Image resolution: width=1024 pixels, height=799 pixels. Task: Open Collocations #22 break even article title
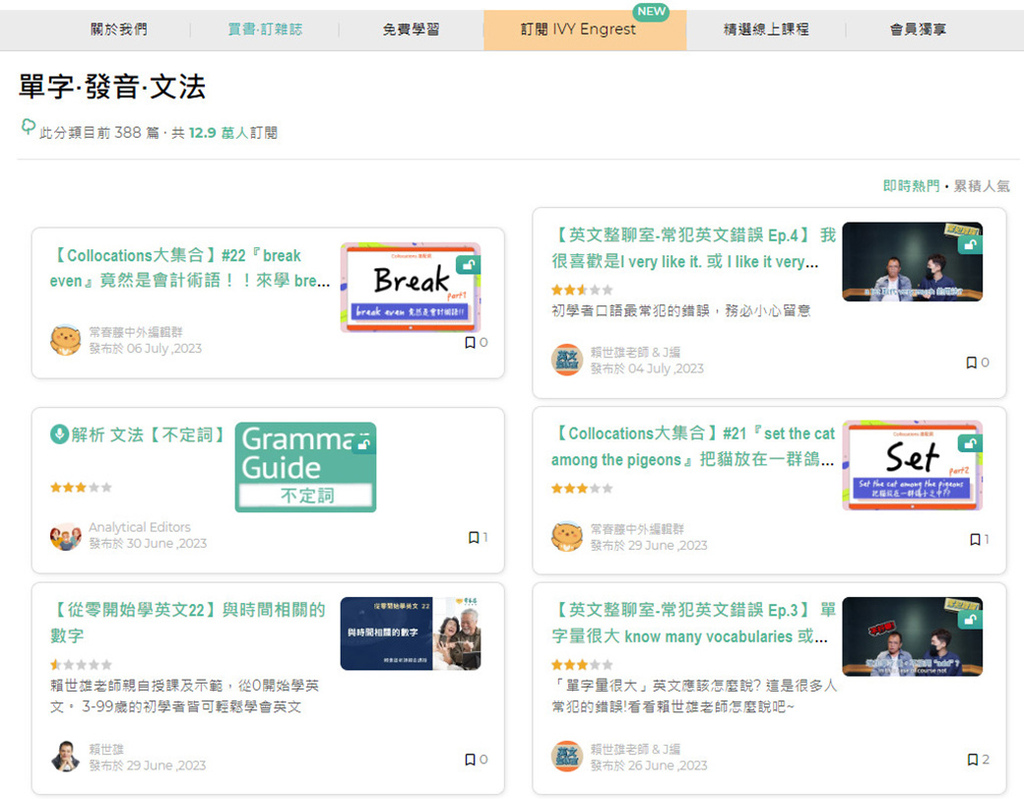(x=190, y=268)
